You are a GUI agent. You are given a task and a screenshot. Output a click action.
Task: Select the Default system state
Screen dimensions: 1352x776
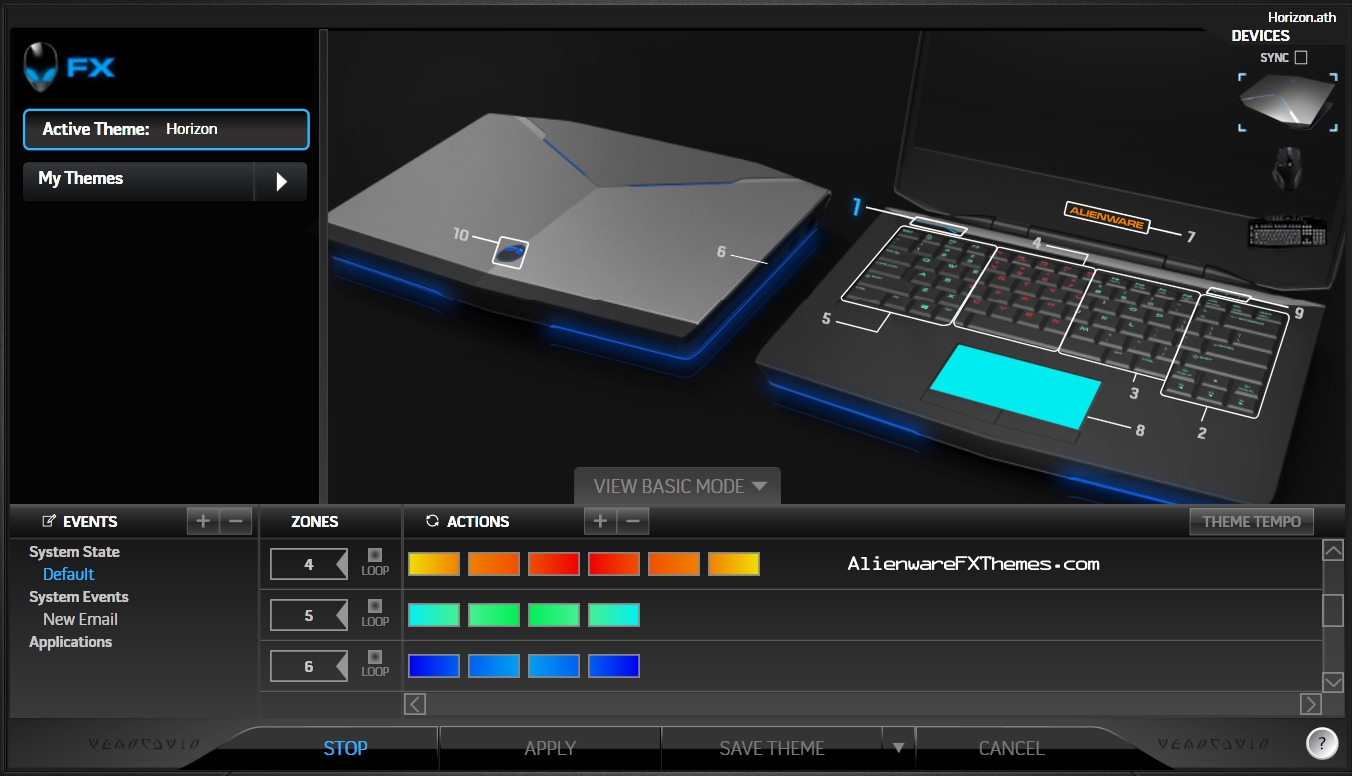(68, 574)
